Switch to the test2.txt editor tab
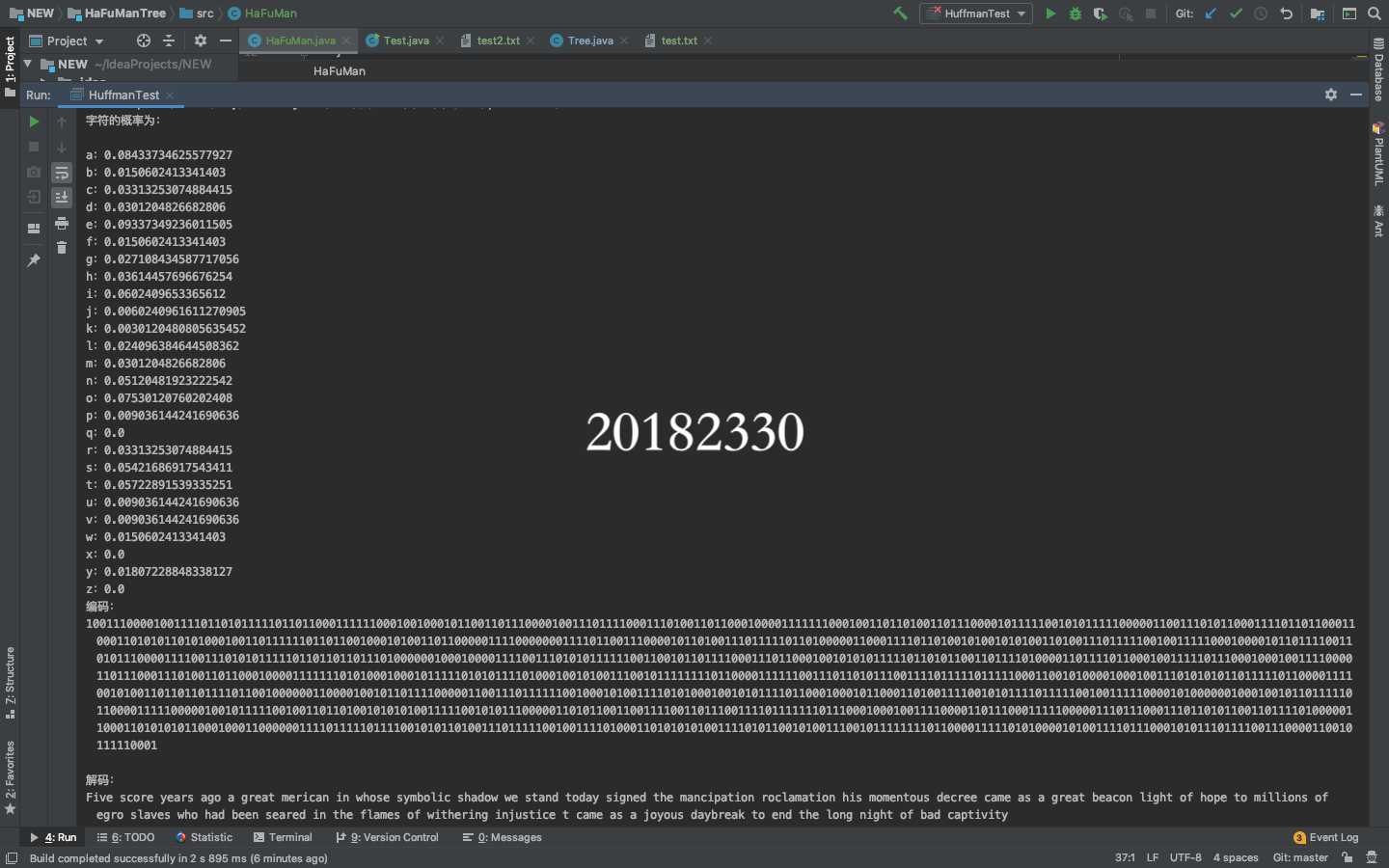 tap(498, 41)
